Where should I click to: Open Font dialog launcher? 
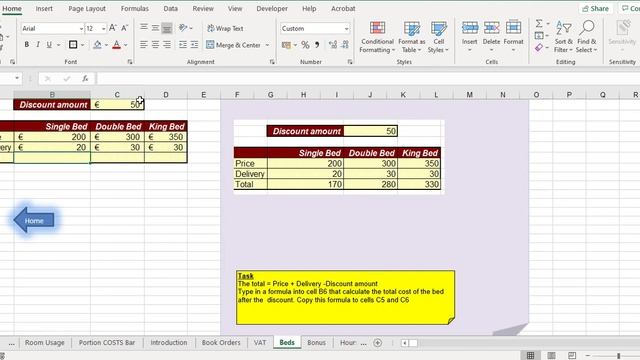click(130, 62)
